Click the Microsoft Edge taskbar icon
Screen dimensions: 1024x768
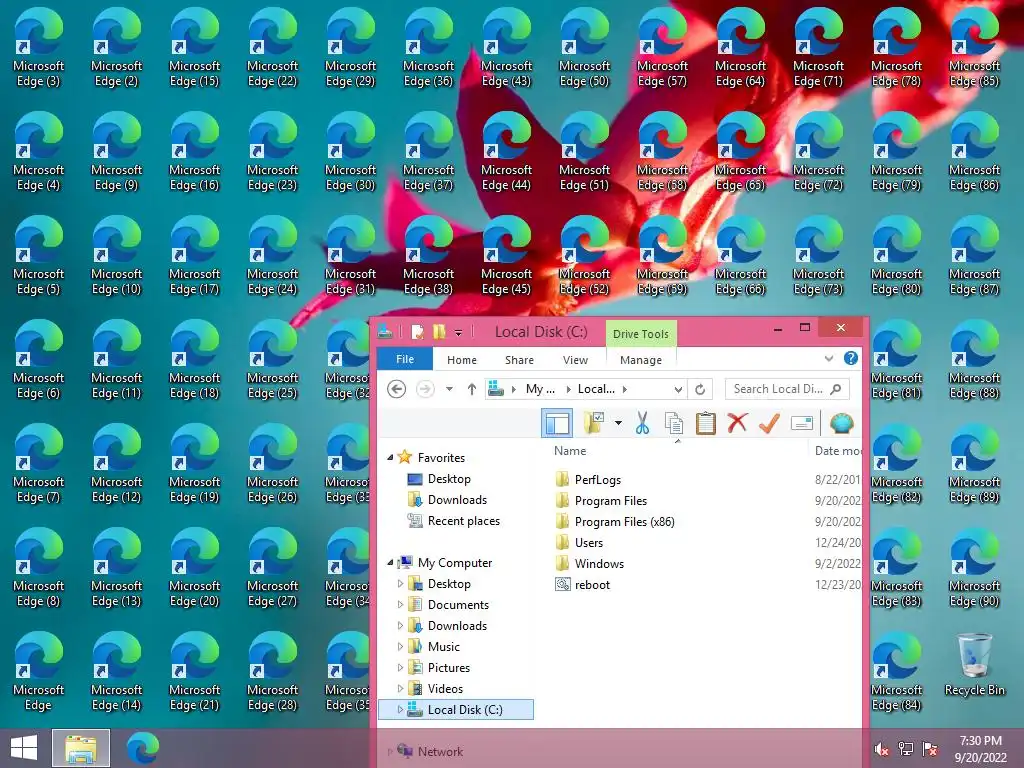click(x=142, y=748)
